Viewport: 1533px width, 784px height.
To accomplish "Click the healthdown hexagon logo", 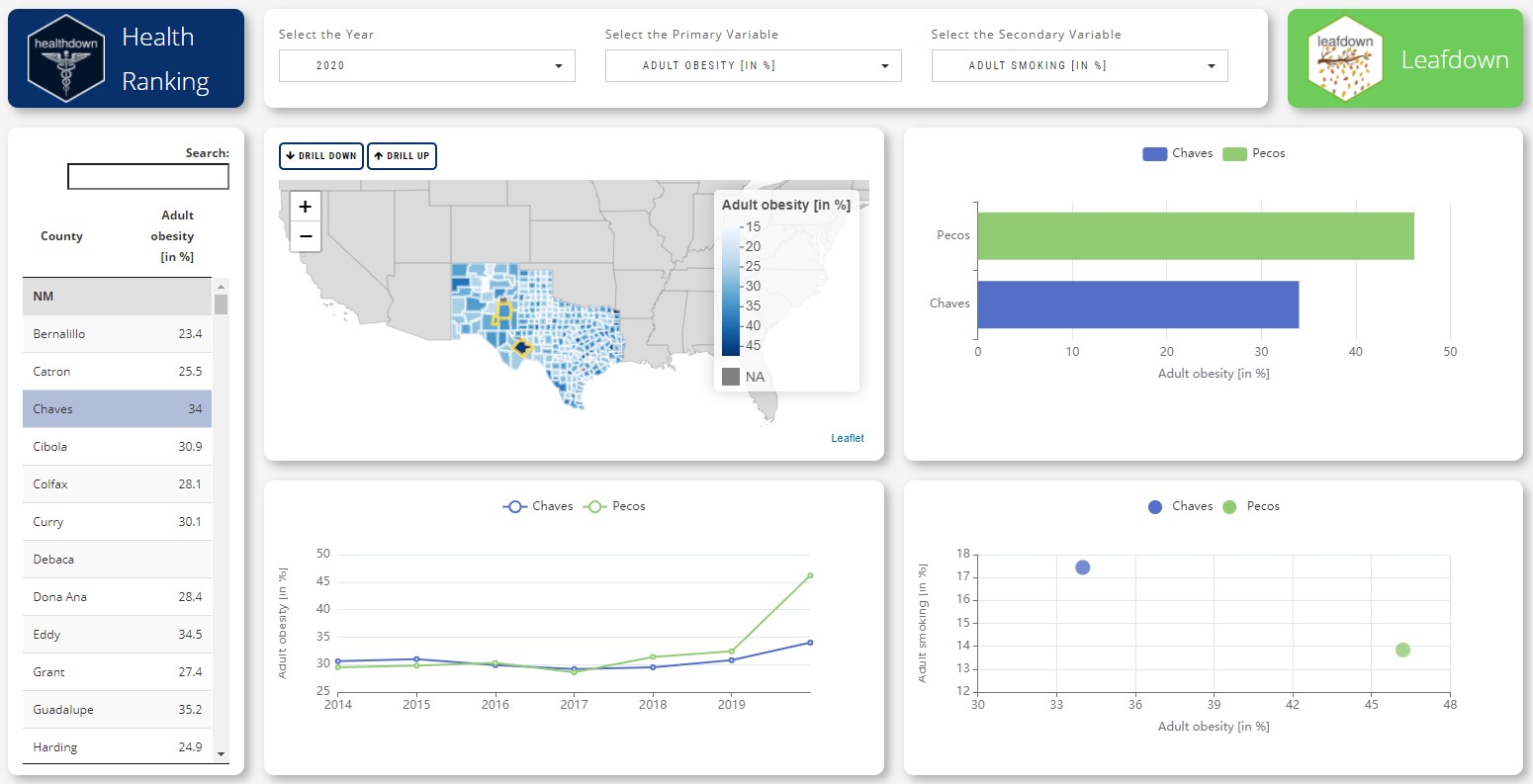I will 66,58.
